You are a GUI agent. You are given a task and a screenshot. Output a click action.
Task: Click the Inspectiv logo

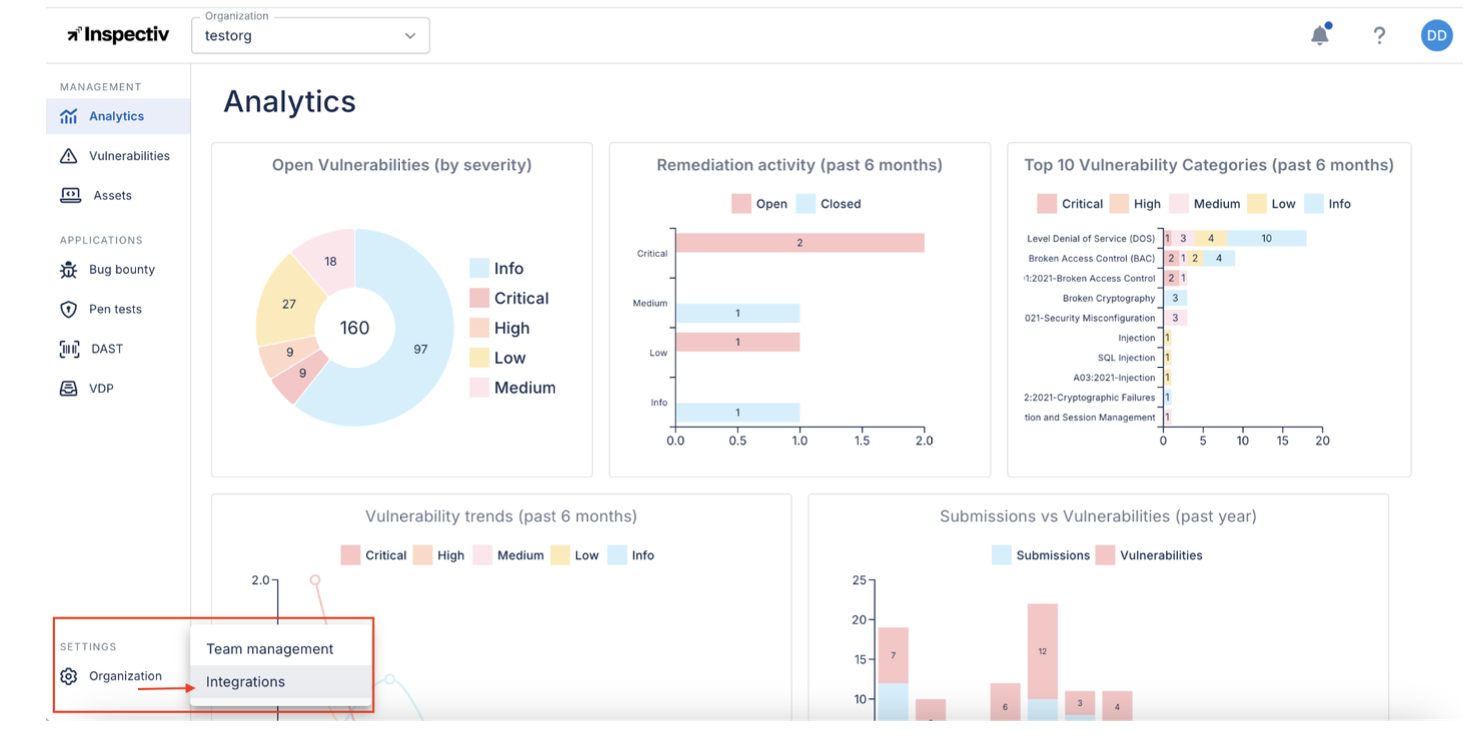pos(117,34)
